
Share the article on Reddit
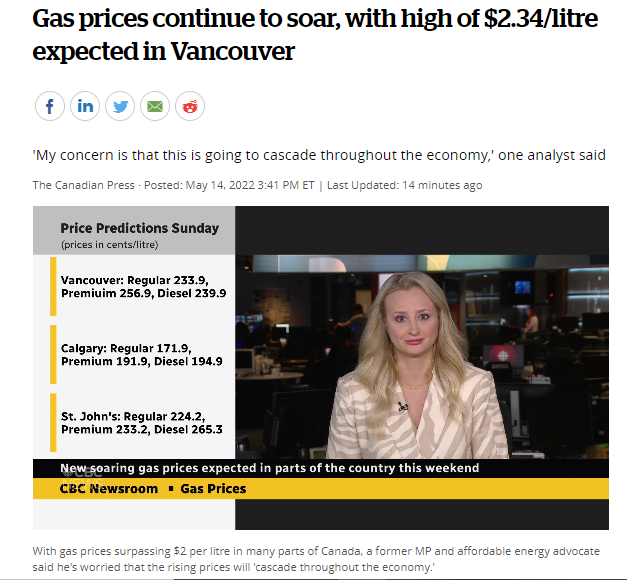pos(190,106)
